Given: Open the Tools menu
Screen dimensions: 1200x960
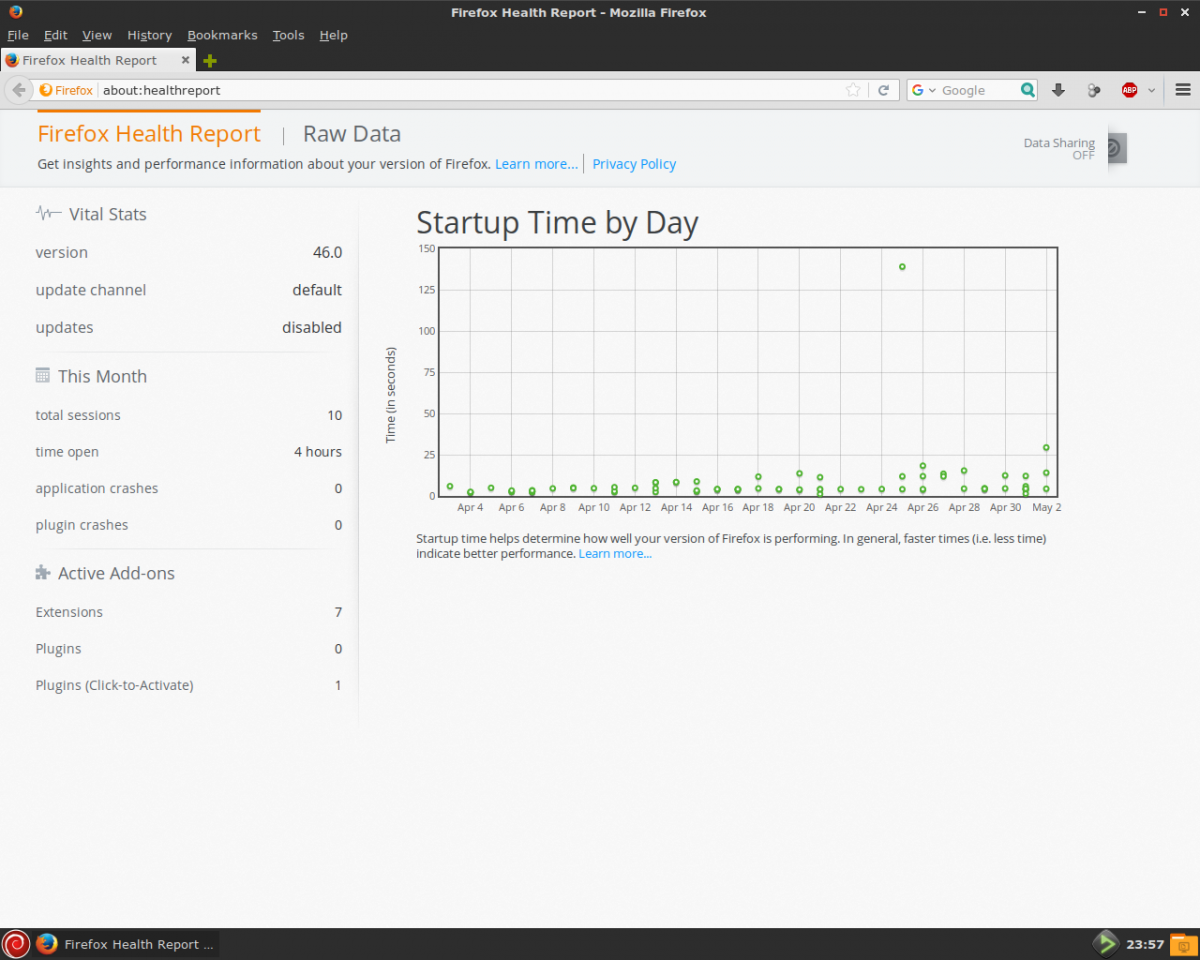Looking at the screenshot, I should (x=288, y=35).
